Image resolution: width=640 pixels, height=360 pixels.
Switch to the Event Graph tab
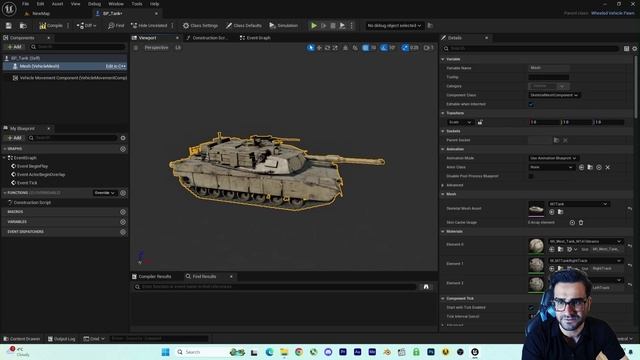click(256, 38)
